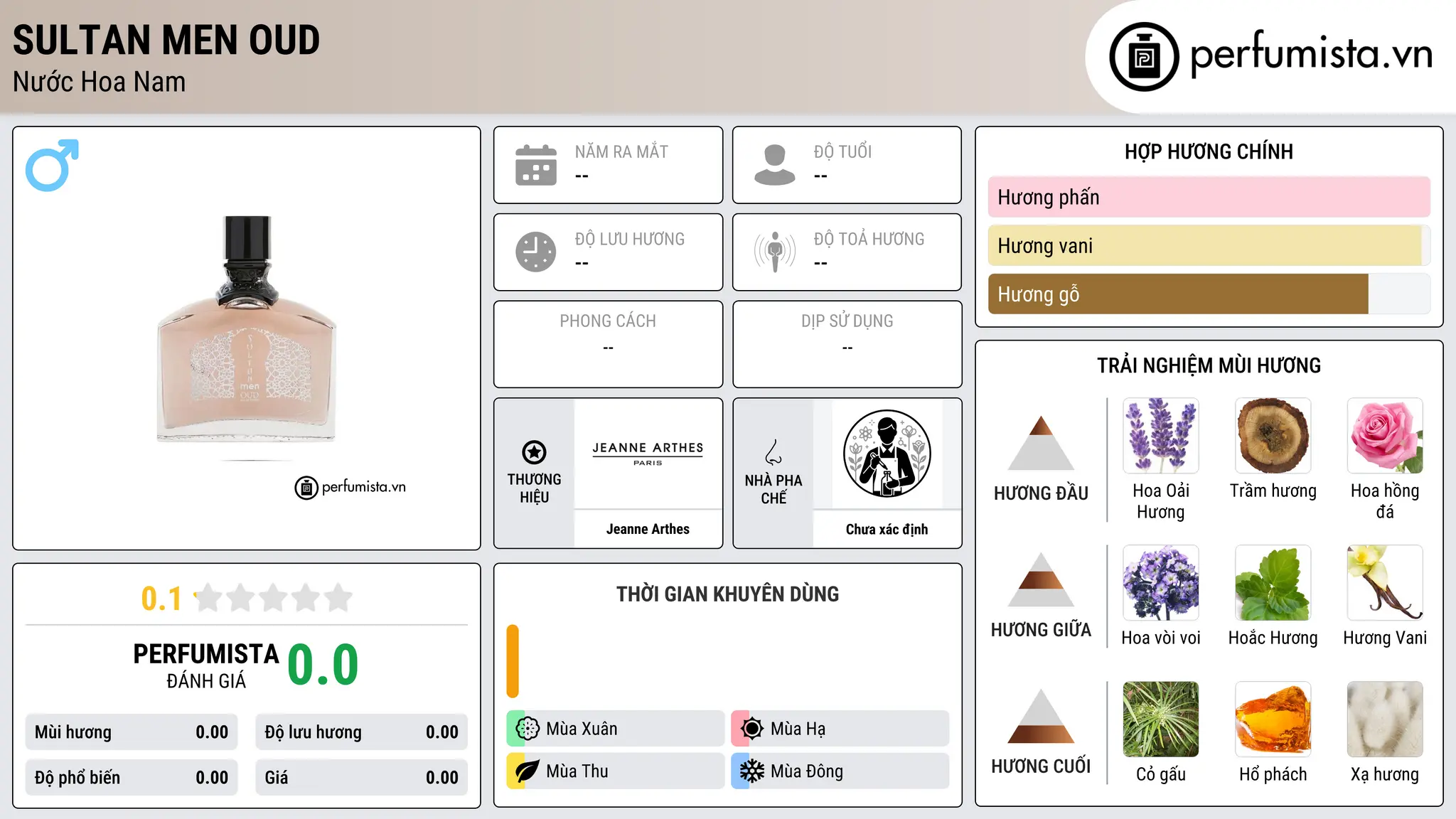
Task: Click the NĂM RA MẮT label
Action: point(621,151)
